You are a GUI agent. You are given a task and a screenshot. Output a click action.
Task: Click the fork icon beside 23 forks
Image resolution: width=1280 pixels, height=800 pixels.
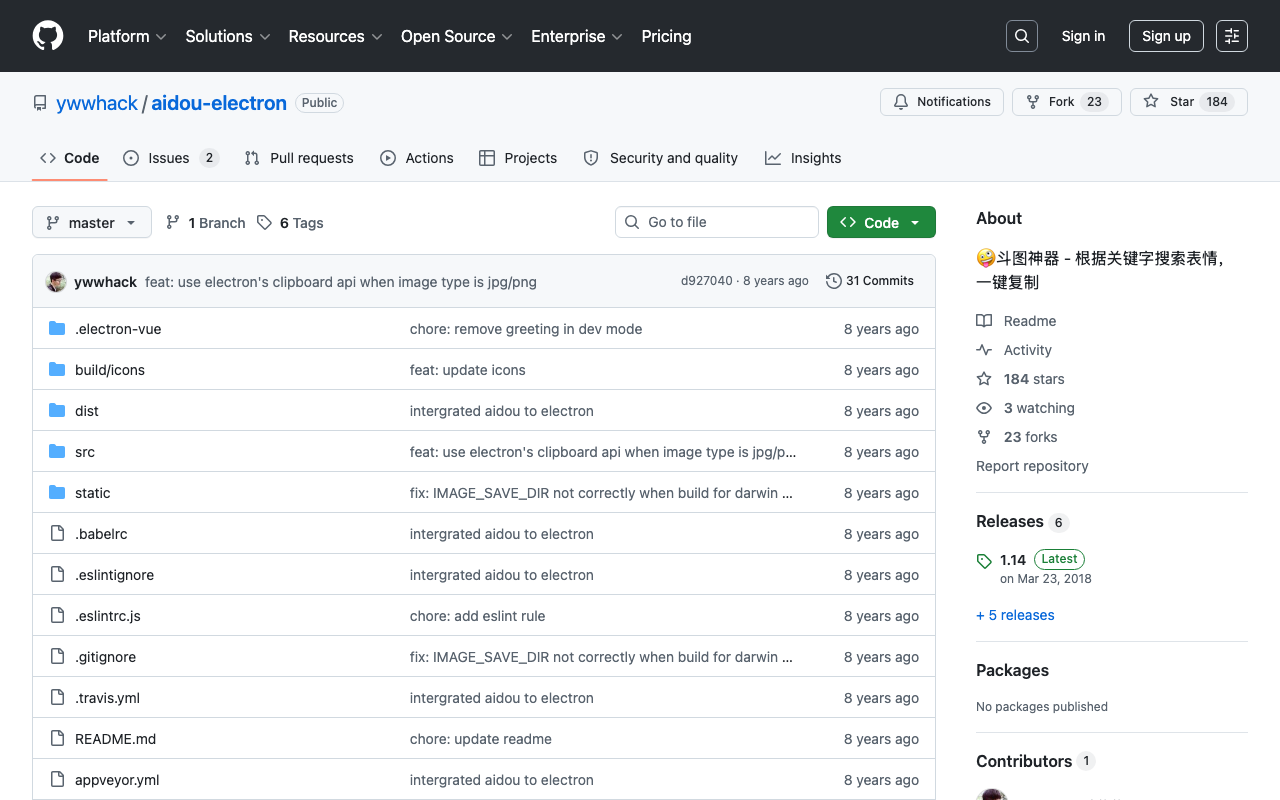(x=984, y=437)
